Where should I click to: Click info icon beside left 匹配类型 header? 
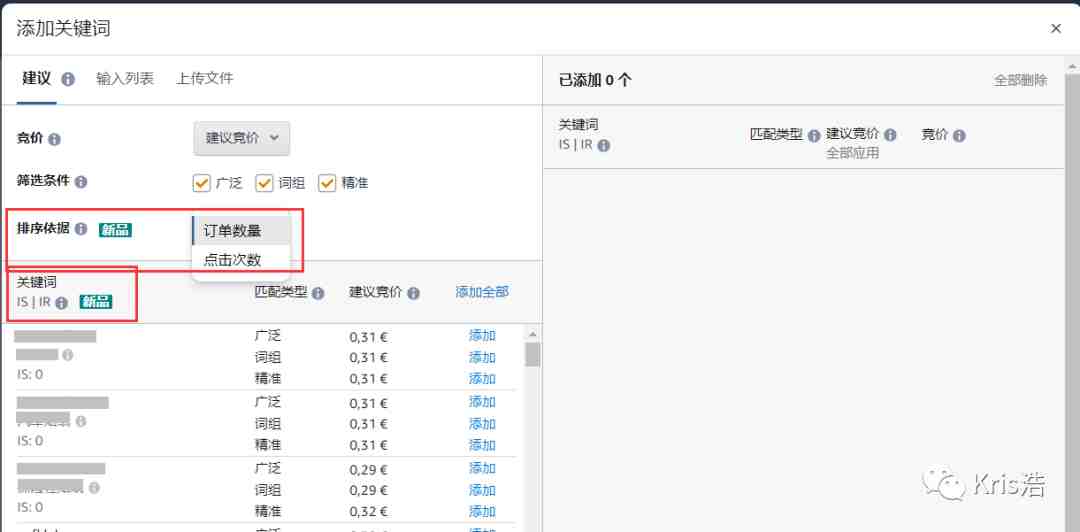[318, 294]
